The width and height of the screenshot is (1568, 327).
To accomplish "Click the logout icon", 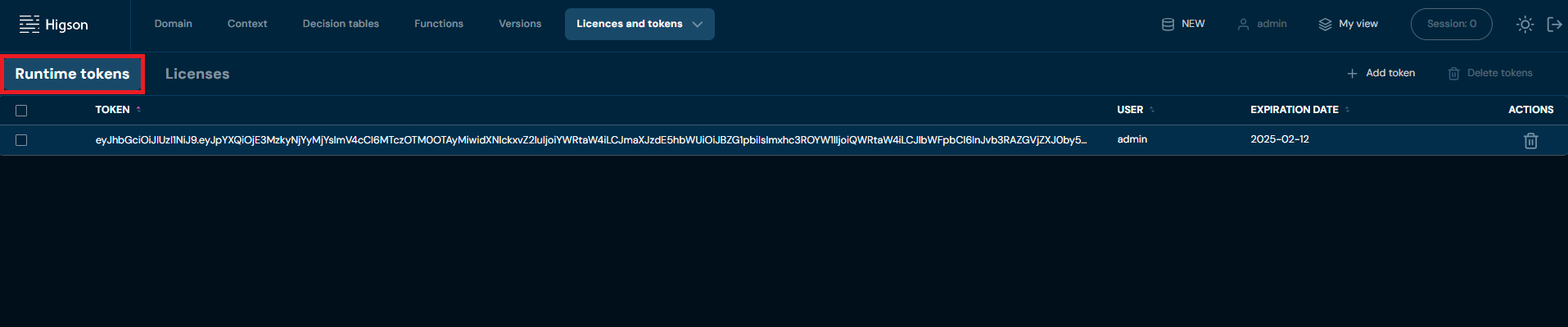I will [1554, 24].
